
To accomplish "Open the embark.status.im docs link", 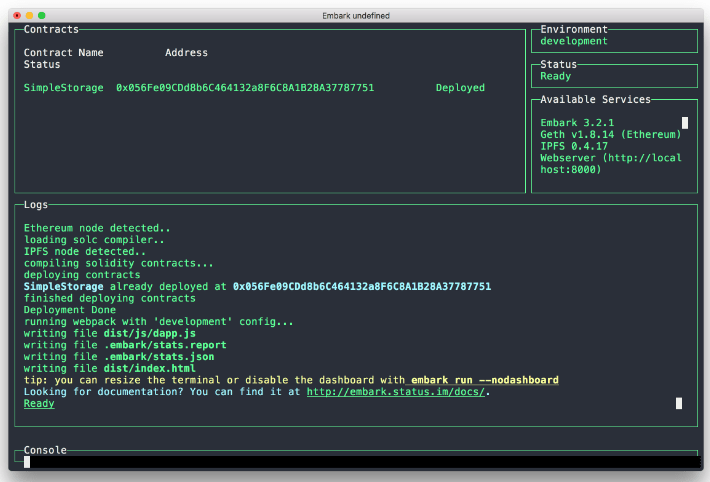I will [398, 392].
